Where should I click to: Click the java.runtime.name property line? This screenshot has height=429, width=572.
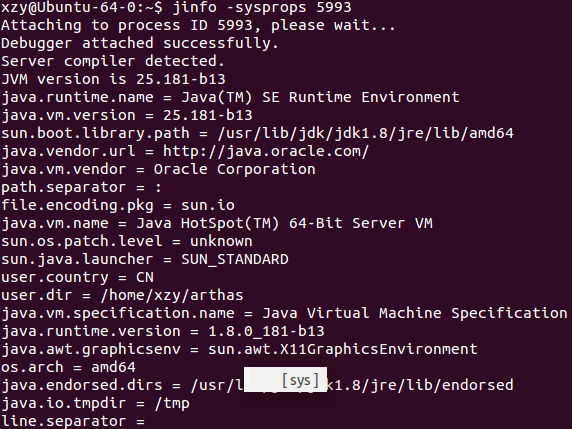tap(230, 97)
